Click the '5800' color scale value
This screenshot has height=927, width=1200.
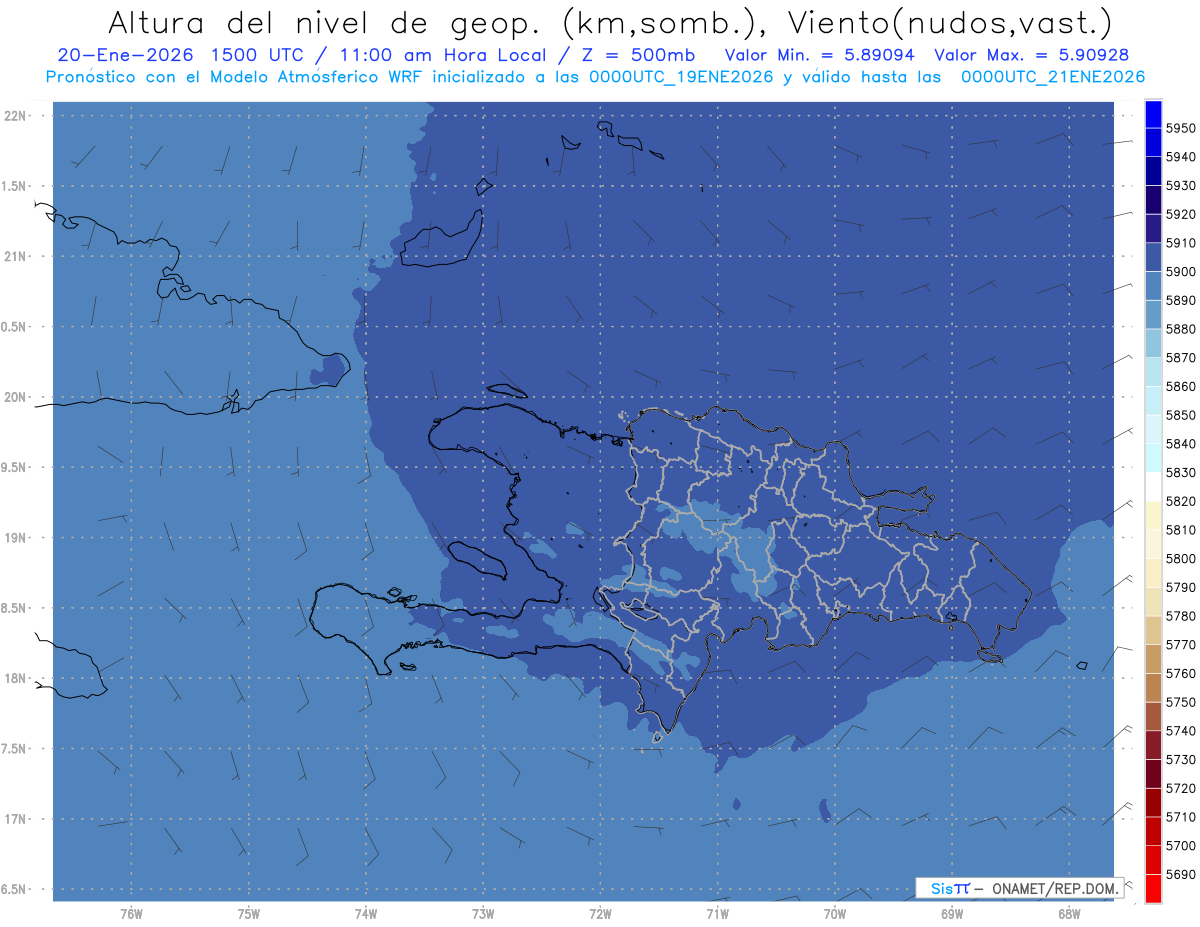(x=1181, y=559)
